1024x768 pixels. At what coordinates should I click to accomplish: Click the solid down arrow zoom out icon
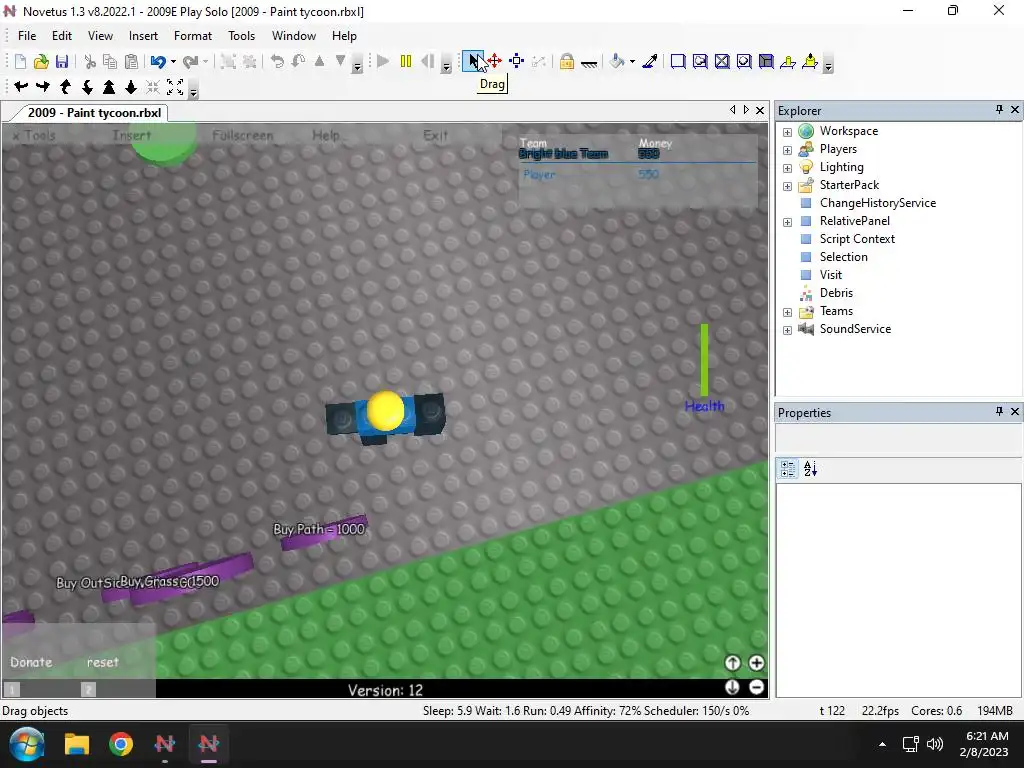(x=131, y=86)
